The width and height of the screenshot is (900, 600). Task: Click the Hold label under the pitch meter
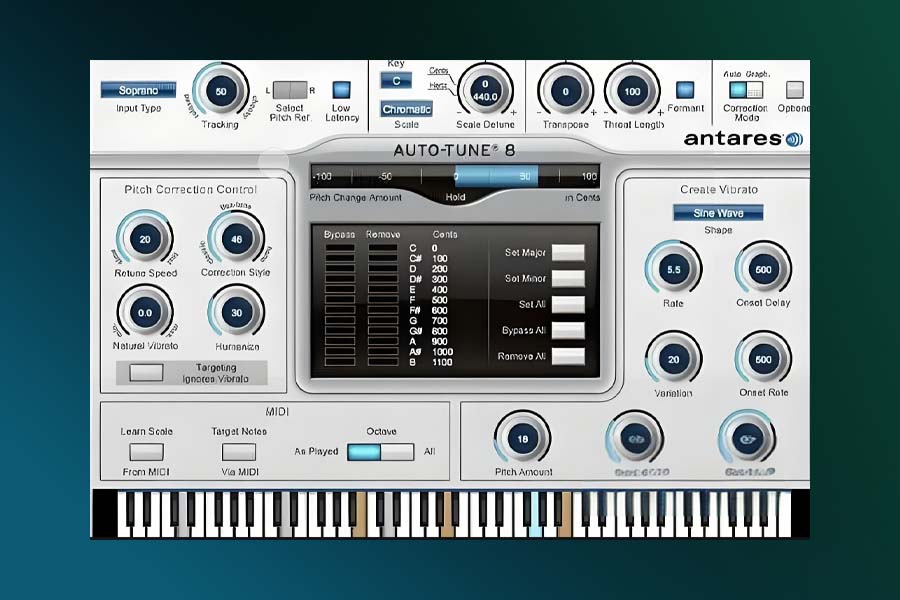coord(455,197)
